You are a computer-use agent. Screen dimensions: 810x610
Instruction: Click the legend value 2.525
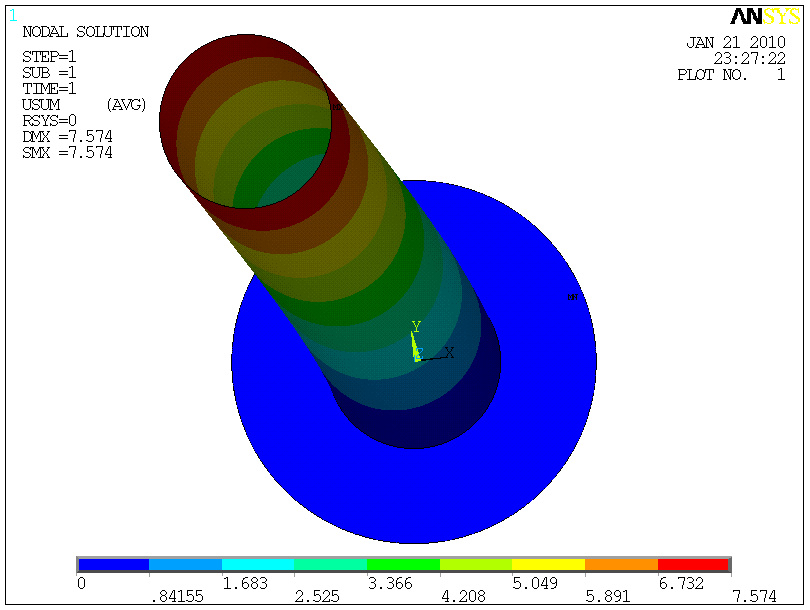pos(317,597)
